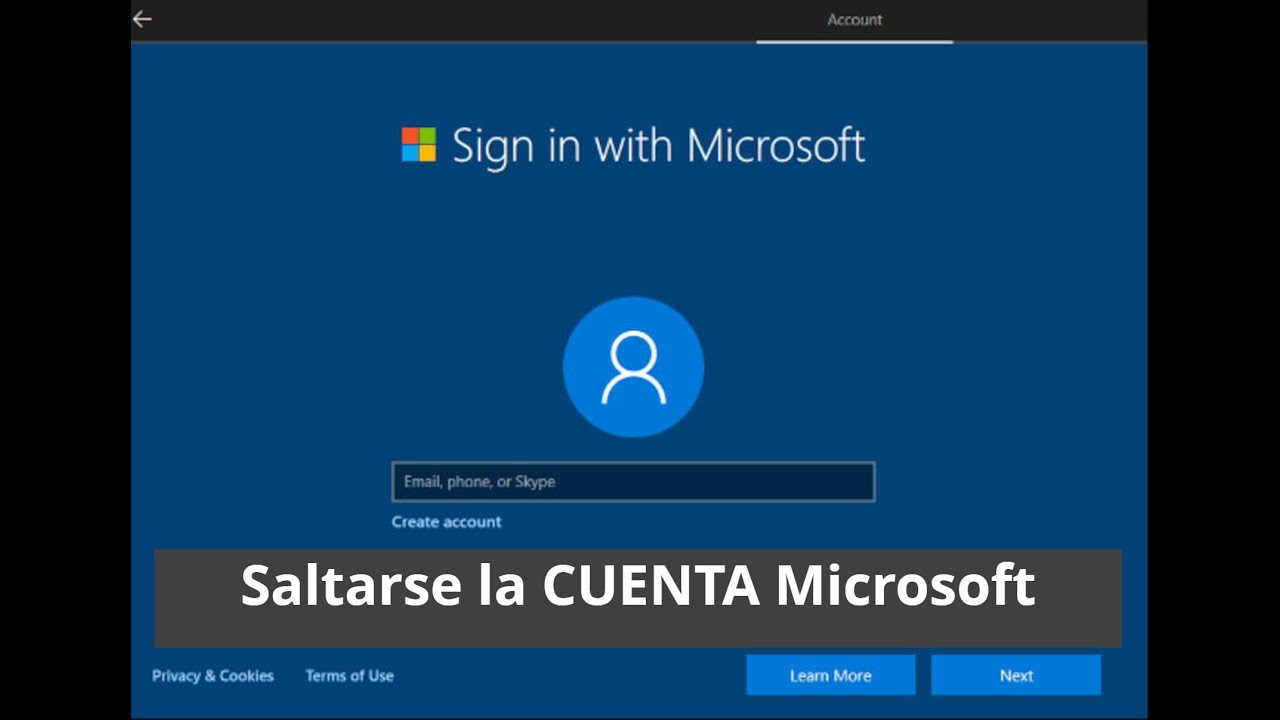Click the Learn More button
Viewport: 1280px width, 720px height.
pos(830,676)
